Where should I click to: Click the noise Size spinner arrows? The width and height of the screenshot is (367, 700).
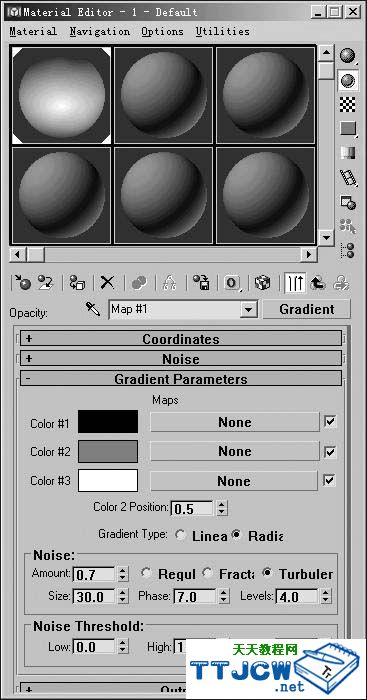[x=123, y=596]
